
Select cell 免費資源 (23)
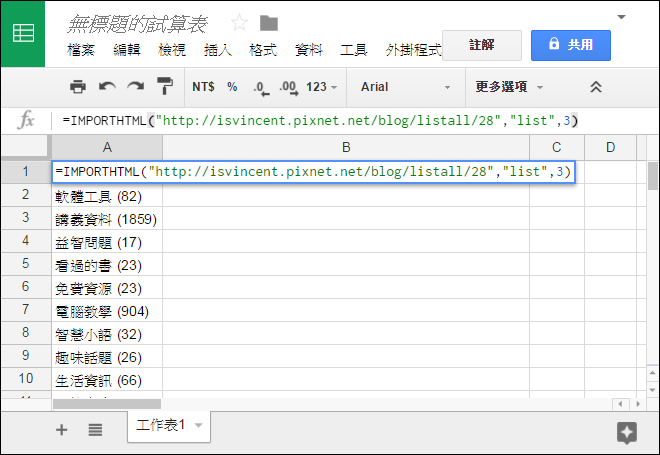[107, 287]
